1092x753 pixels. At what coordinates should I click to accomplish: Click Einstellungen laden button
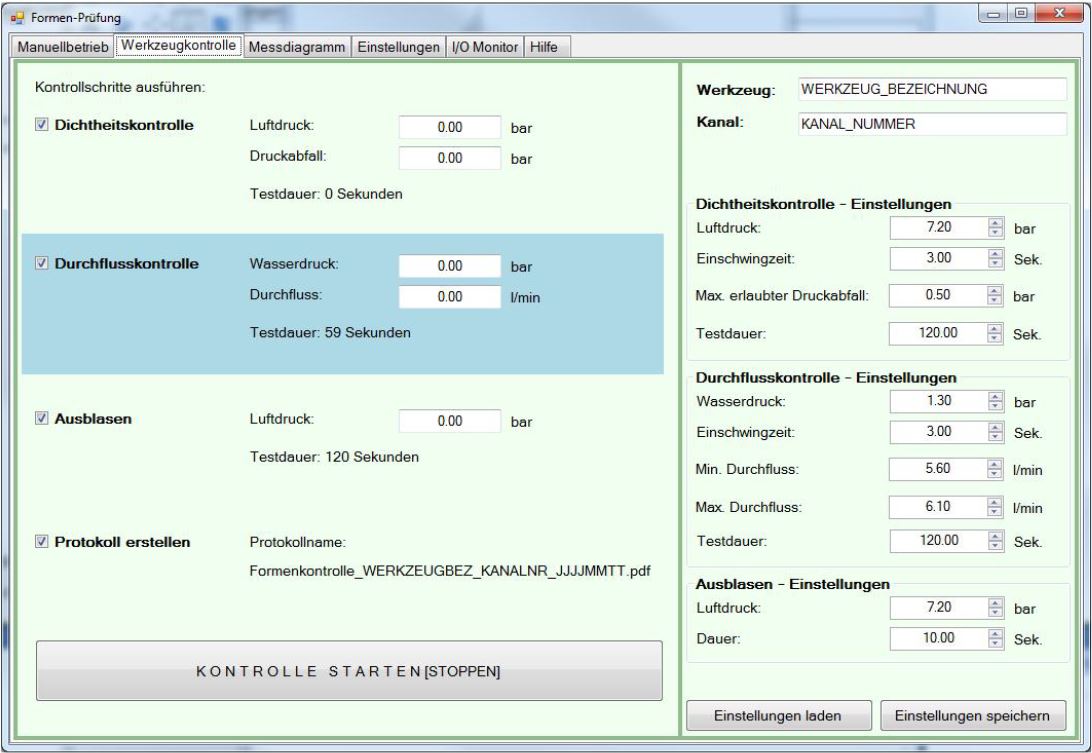pyautogui.click(x=777, y=716)
